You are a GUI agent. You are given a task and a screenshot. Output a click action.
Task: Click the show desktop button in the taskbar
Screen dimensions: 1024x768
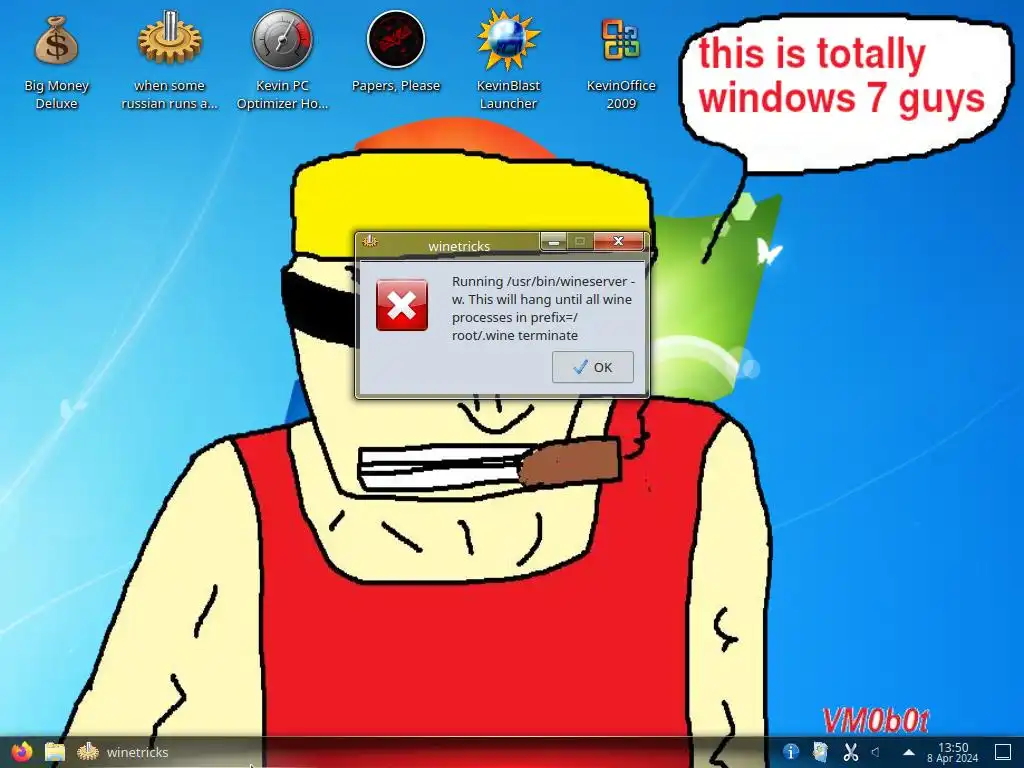coord(1002,752)
